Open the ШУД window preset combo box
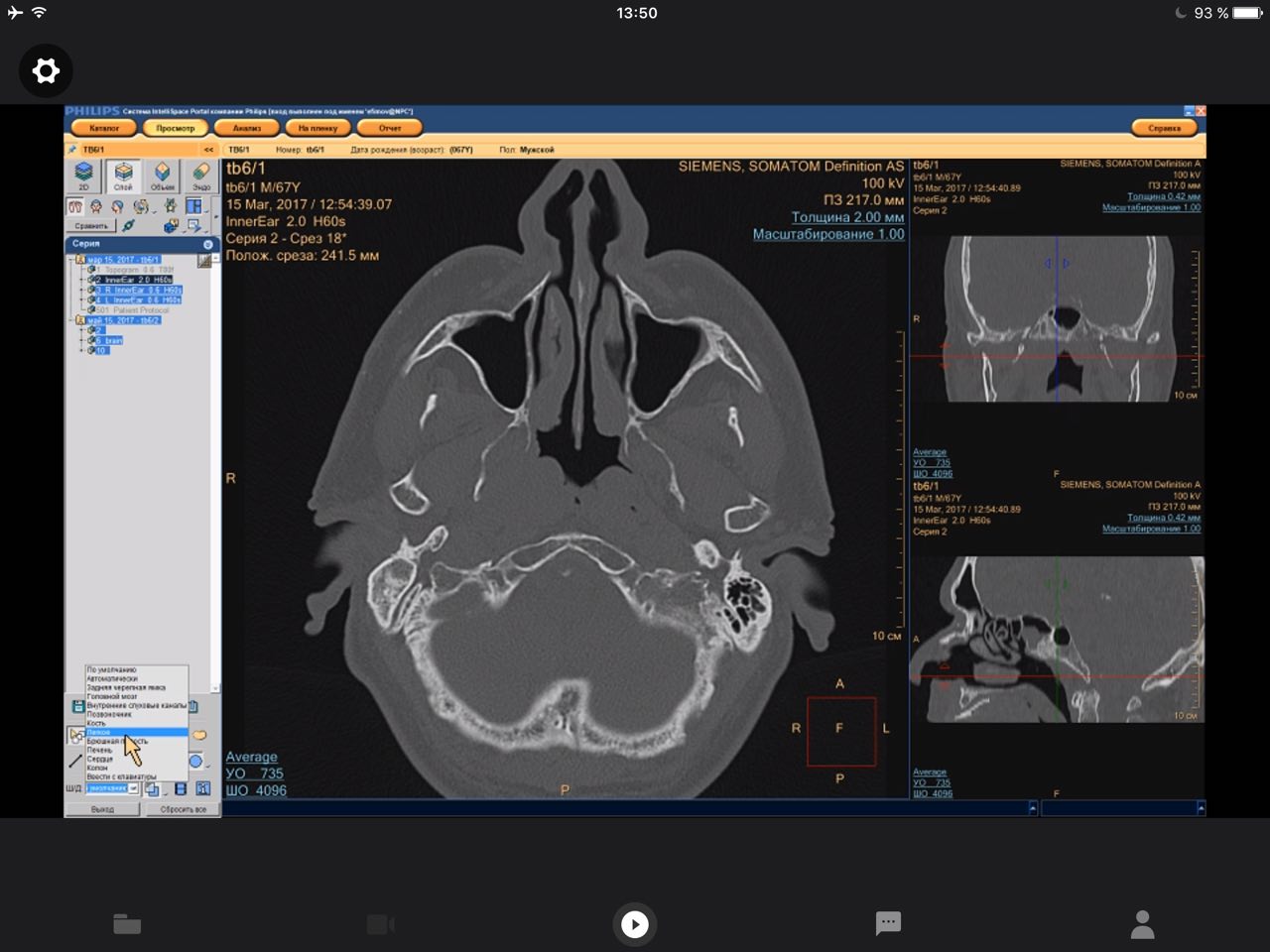Image resolution: width=1270 pixels, height=952 pixels. coord(112,788)
